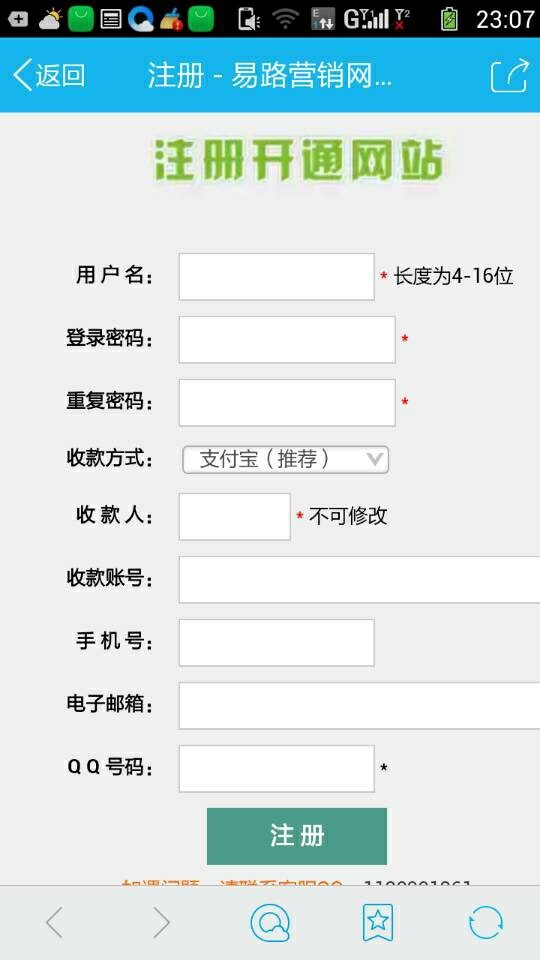Screen dimensions: 540x960
Task: Reload the page with the refresh icon
Action: click(486, 922)
